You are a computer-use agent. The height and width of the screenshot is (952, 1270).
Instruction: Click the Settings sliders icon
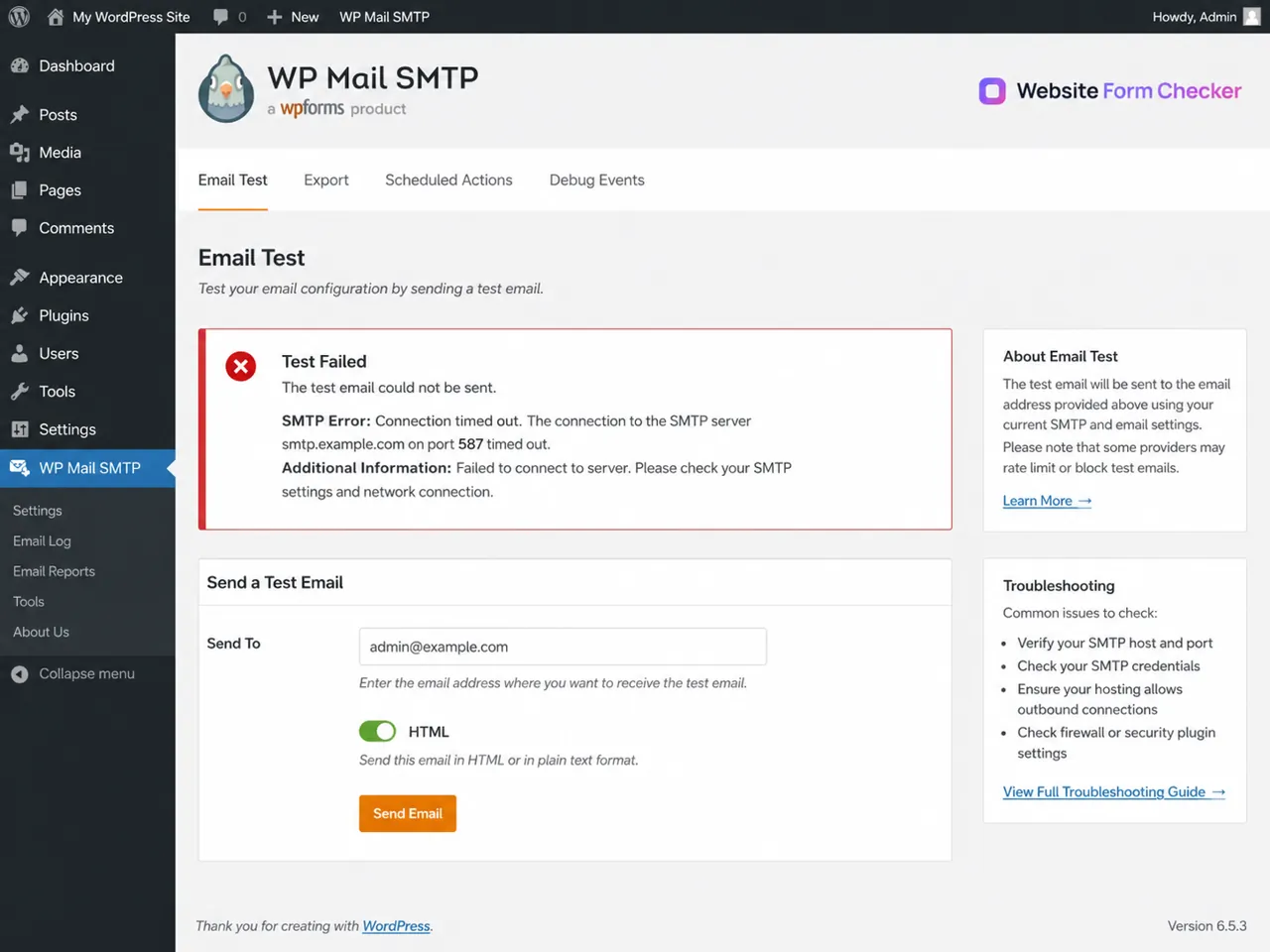[x=20, y=429]
